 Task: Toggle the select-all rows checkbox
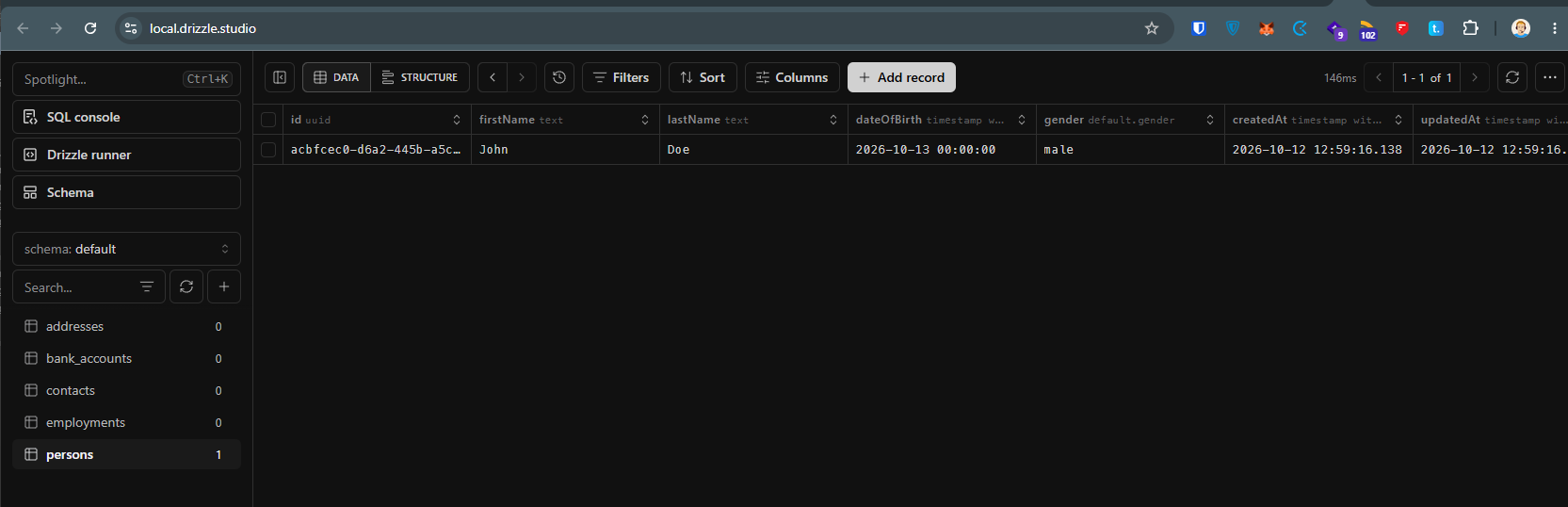click(x=268, y=120)
